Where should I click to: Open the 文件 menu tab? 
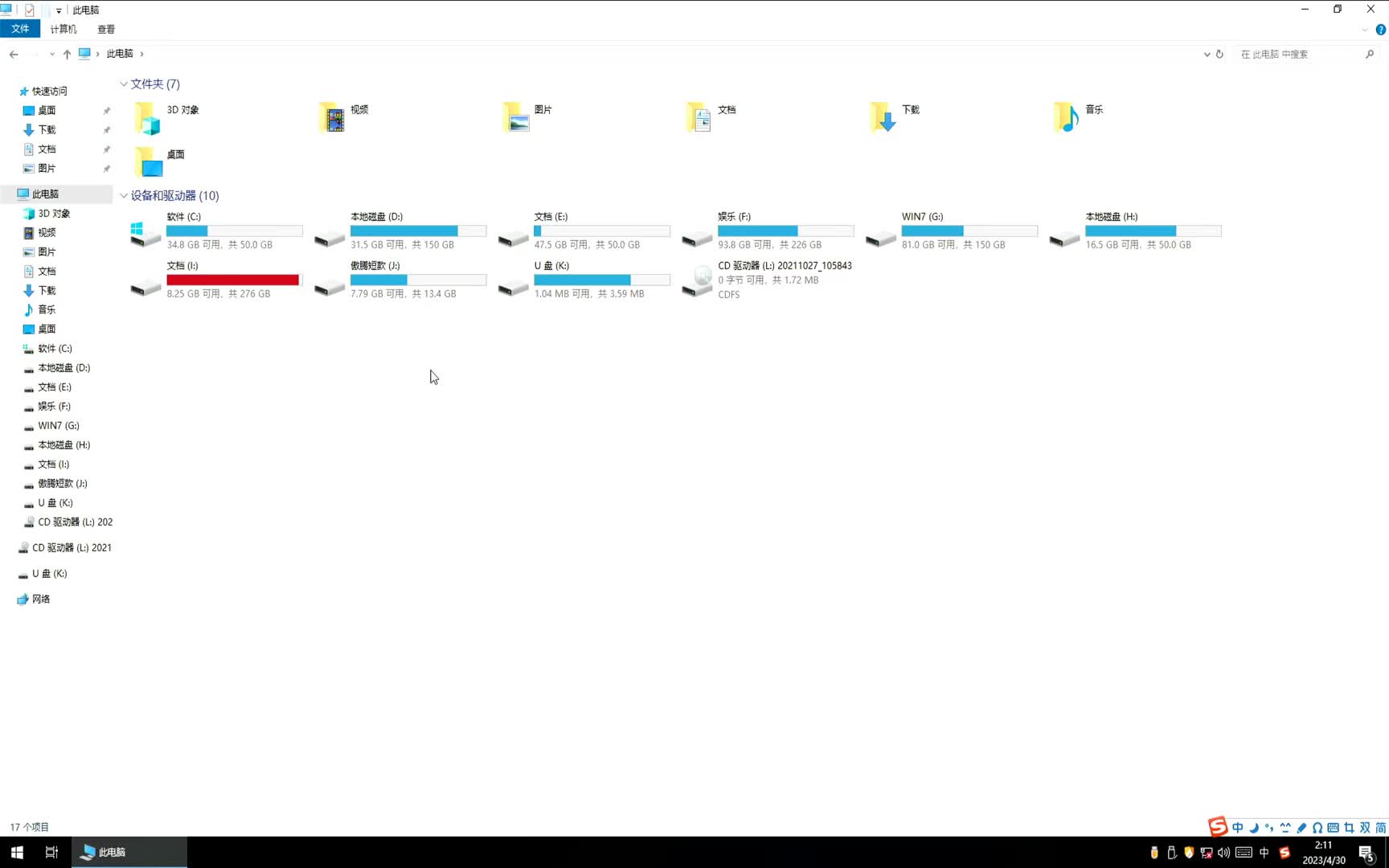[x=20, y=29]
